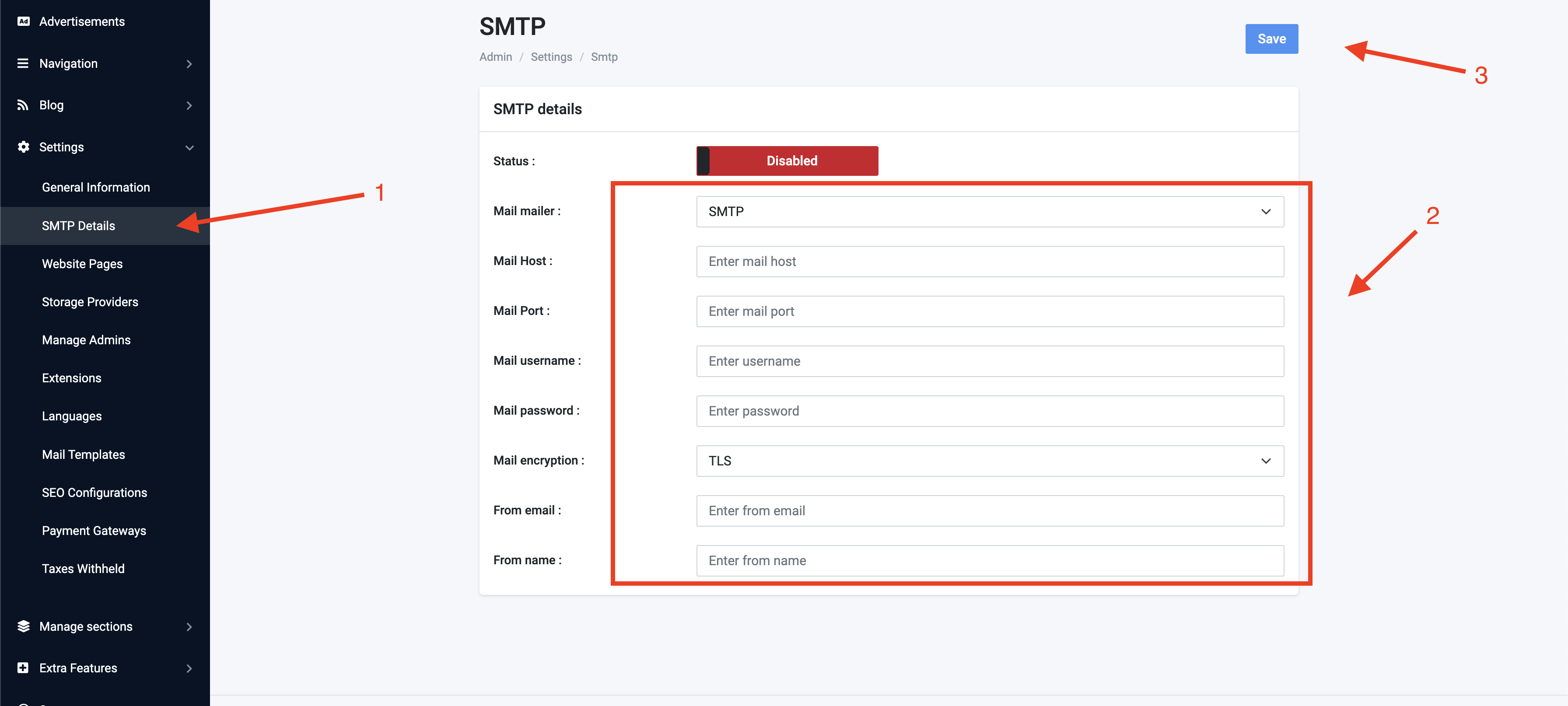The image size is (1568, 706).
Task: Focus the Mail Host input field
Action: pos(990,262)
